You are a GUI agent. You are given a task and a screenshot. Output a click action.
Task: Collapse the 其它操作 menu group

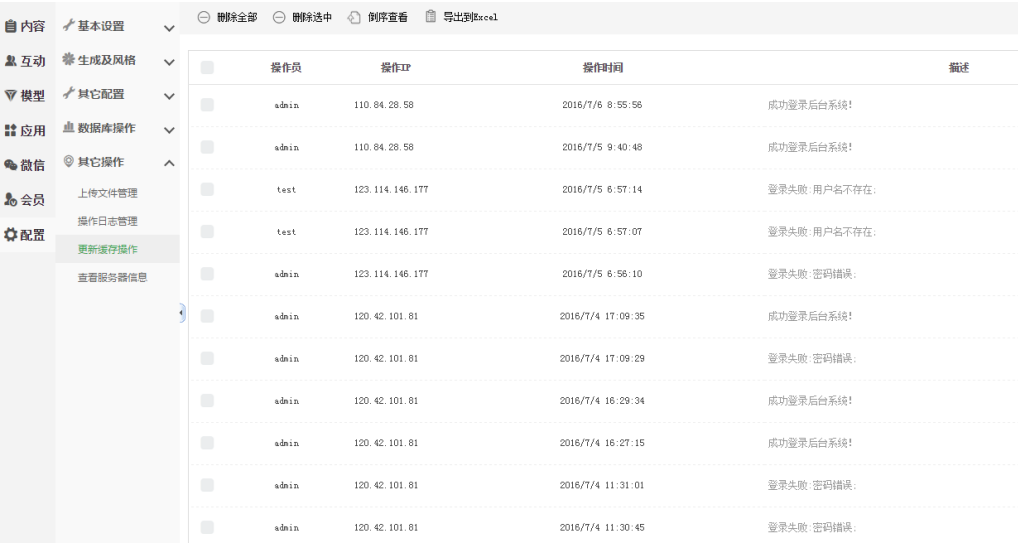pyautogui.click(x=169, y=163)
